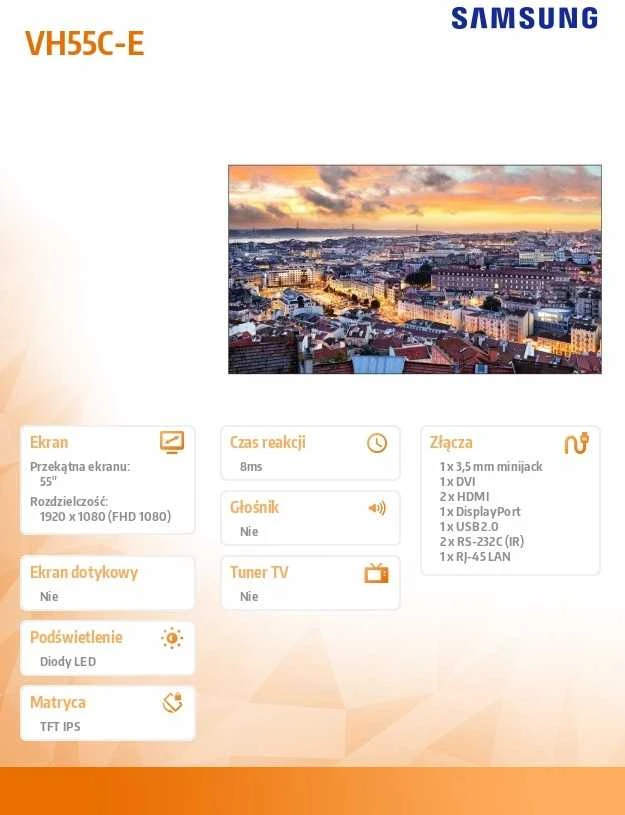The width and height of the screenshot is (625, 815).
Task: Click the 55" screen size value
Action: [48, 481]
